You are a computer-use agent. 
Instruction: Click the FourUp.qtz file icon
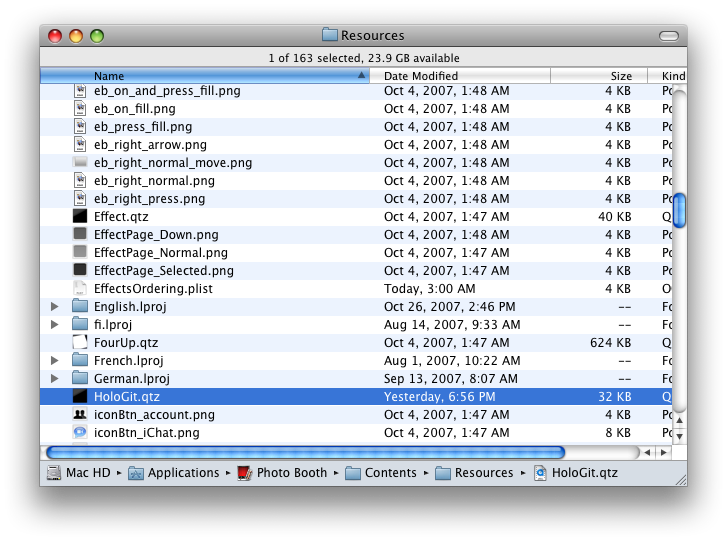[80, 342]
